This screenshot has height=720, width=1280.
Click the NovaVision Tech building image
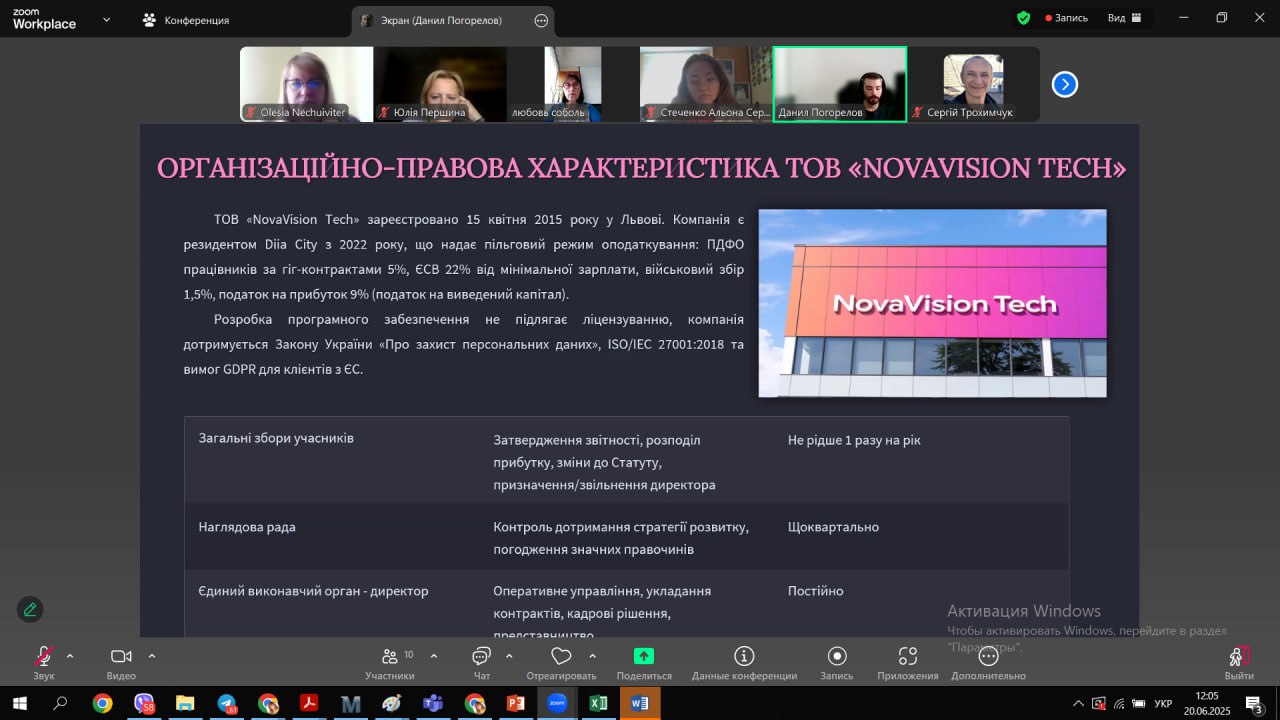coord(932,303)
